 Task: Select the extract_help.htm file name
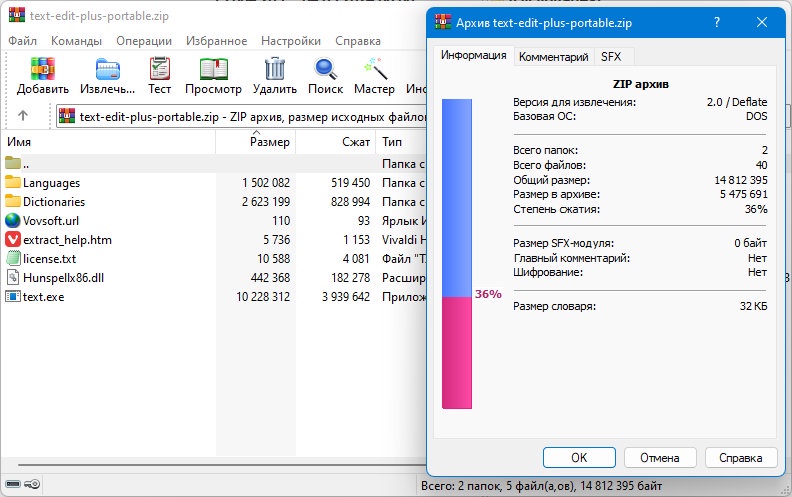pos(67,239)
